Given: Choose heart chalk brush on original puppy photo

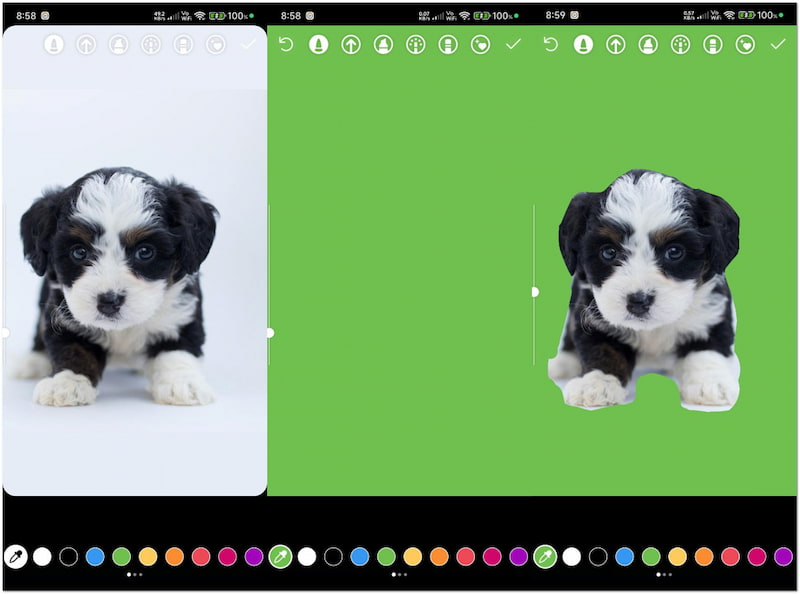Looking at the screenshot, I should pos(216,45).
